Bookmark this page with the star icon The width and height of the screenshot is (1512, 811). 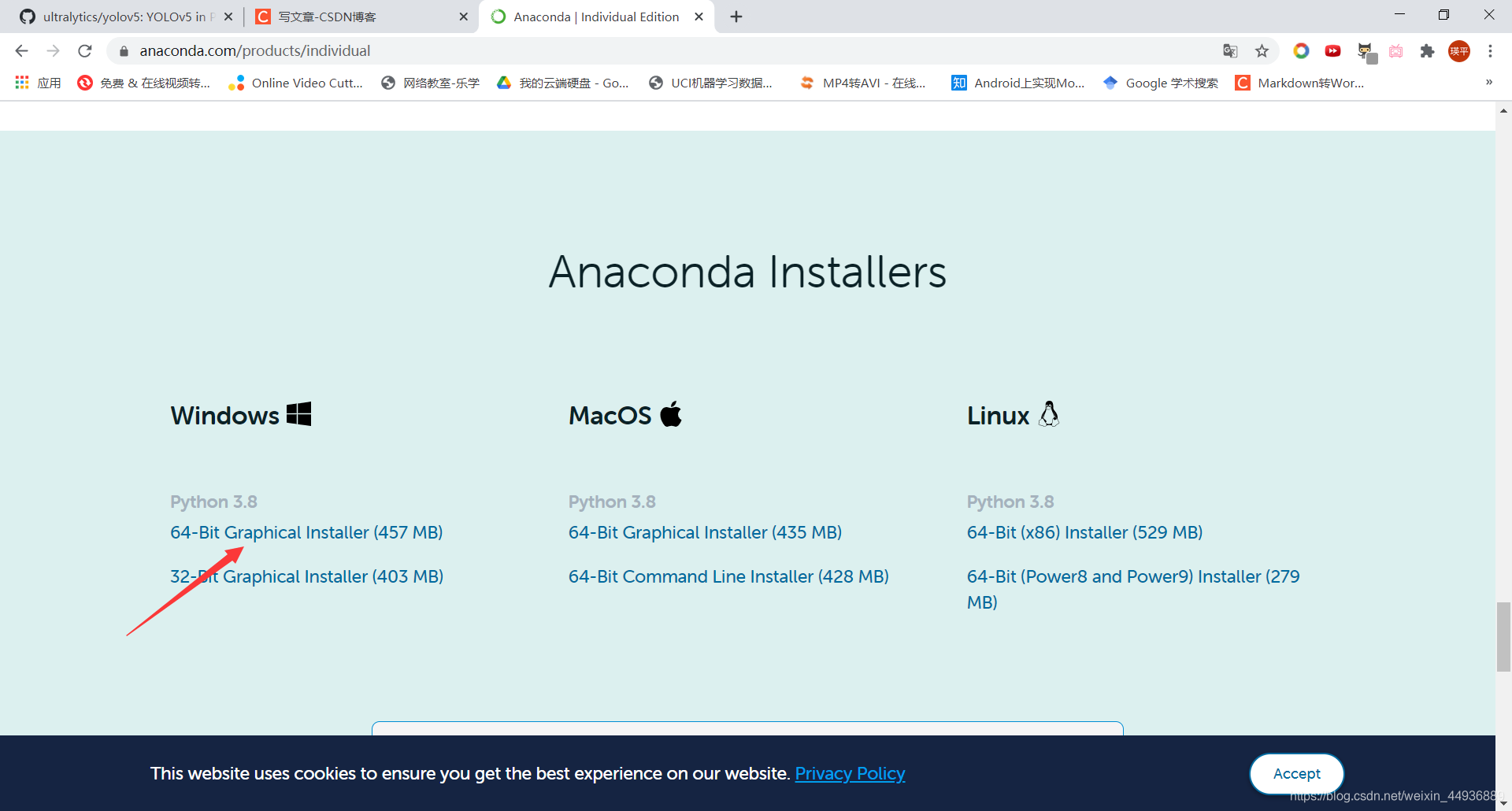coord(1262,51)
